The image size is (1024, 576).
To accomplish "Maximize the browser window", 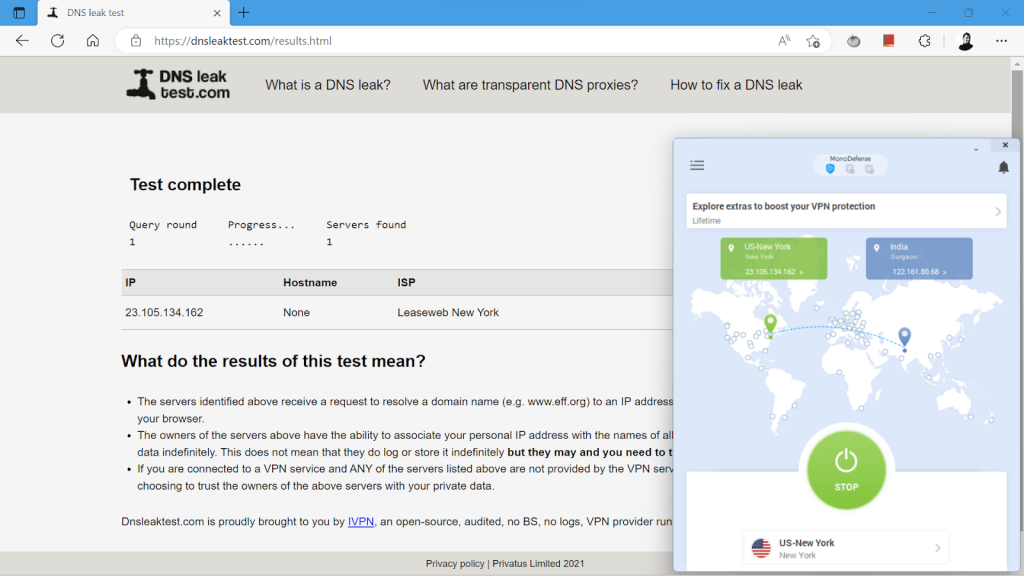I will coord(968,12).
